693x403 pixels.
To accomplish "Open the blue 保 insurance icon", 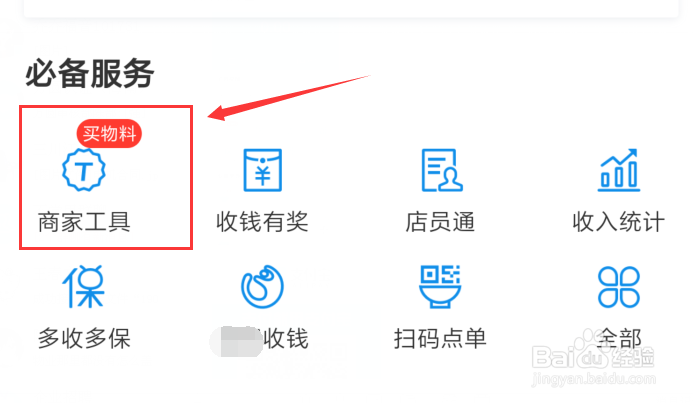I will 84,287.
